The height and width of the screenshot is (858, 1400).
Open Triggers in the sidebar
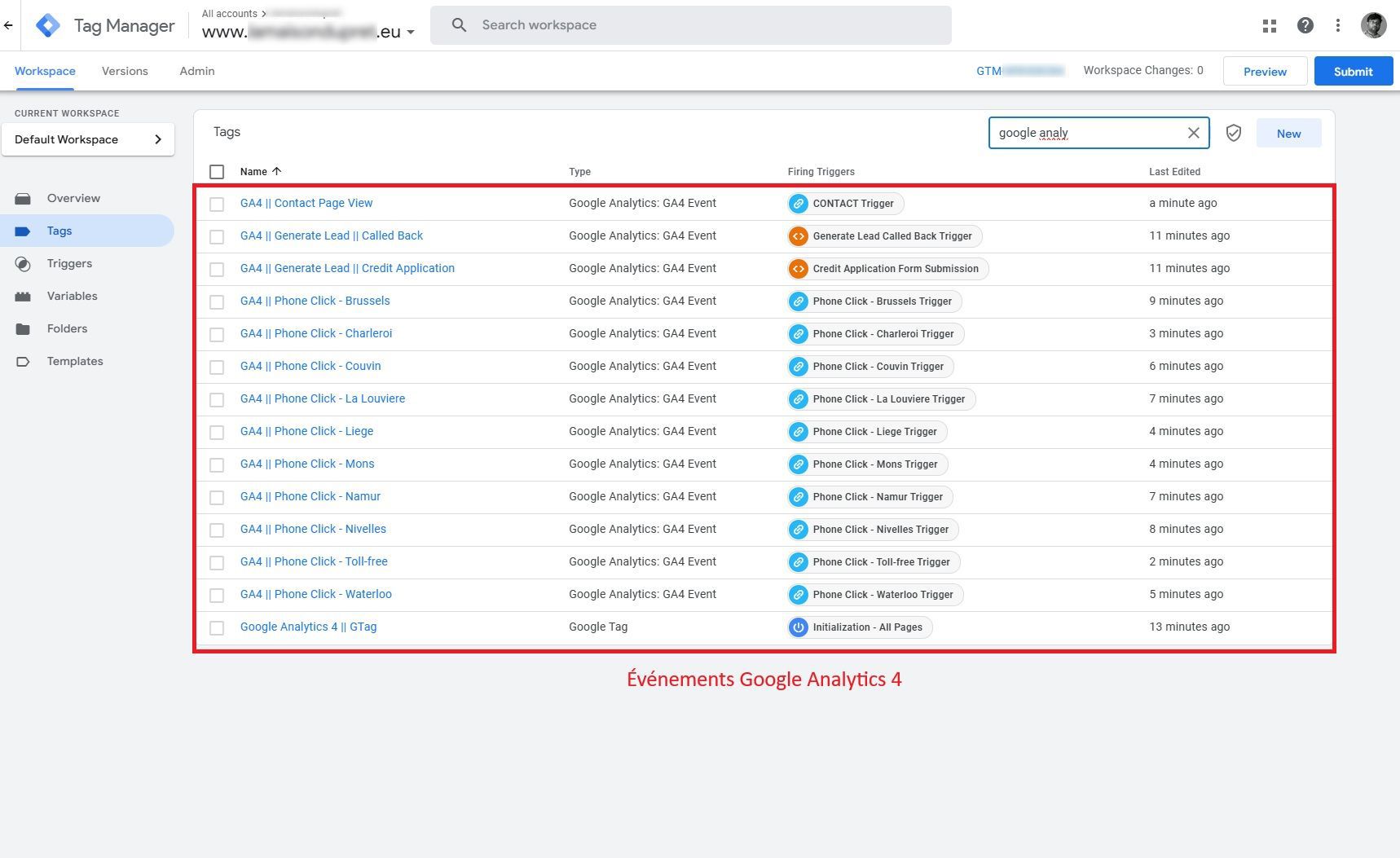(x=69, y=263)
